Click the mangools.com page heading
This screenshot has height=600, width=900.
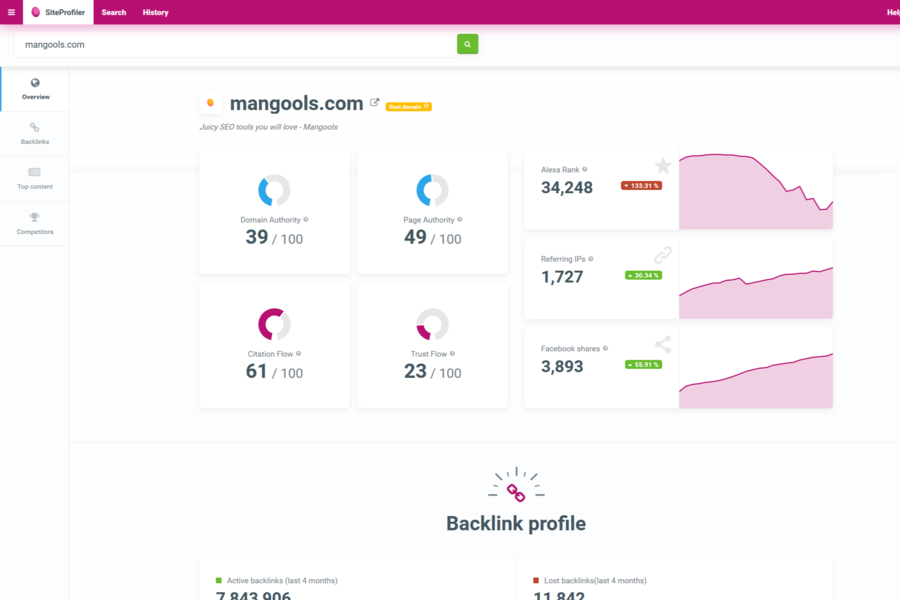(296, 103)
